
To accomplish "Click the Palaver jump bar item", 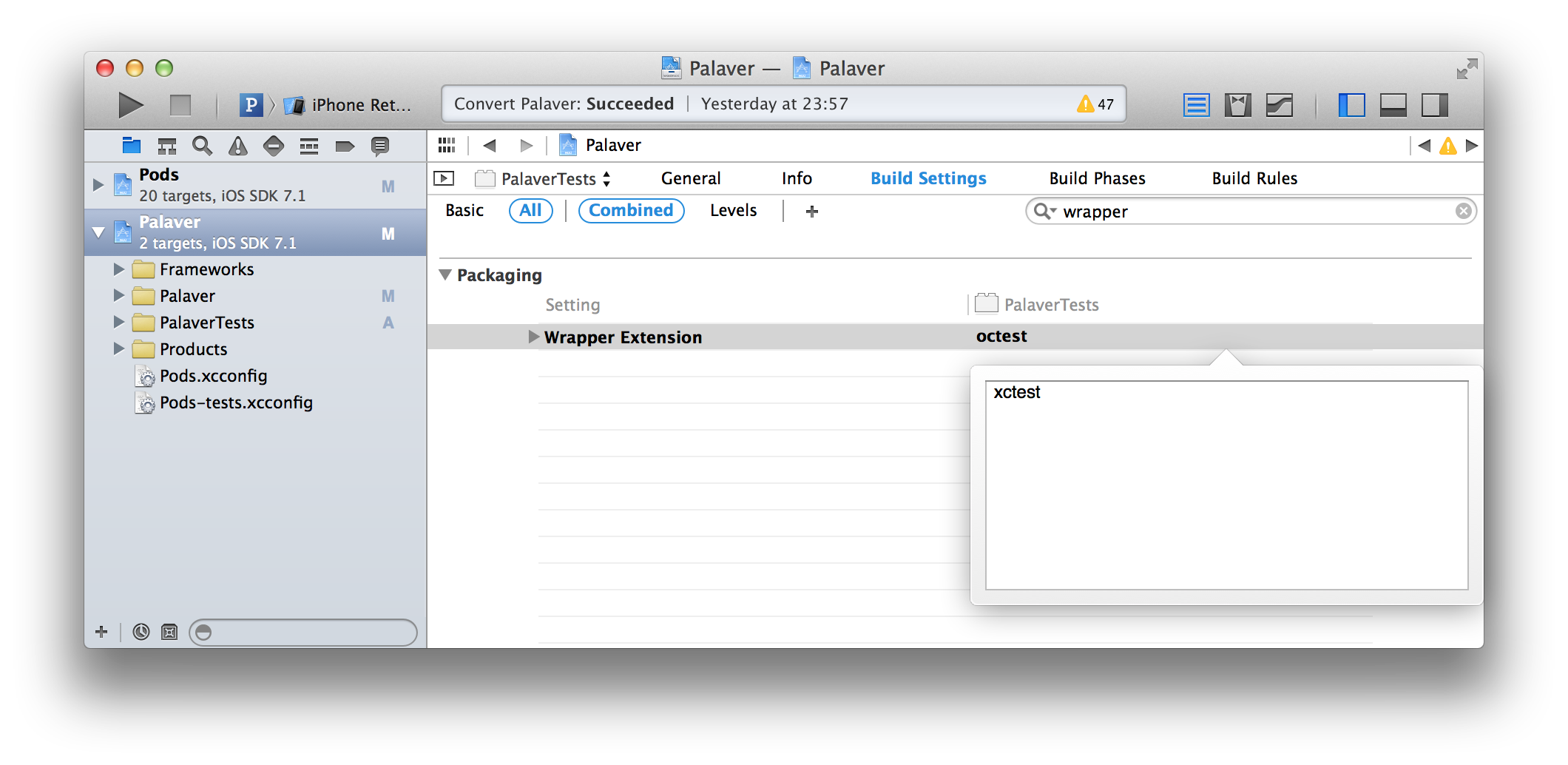I will pyautogui.click(x=601, y=145).
